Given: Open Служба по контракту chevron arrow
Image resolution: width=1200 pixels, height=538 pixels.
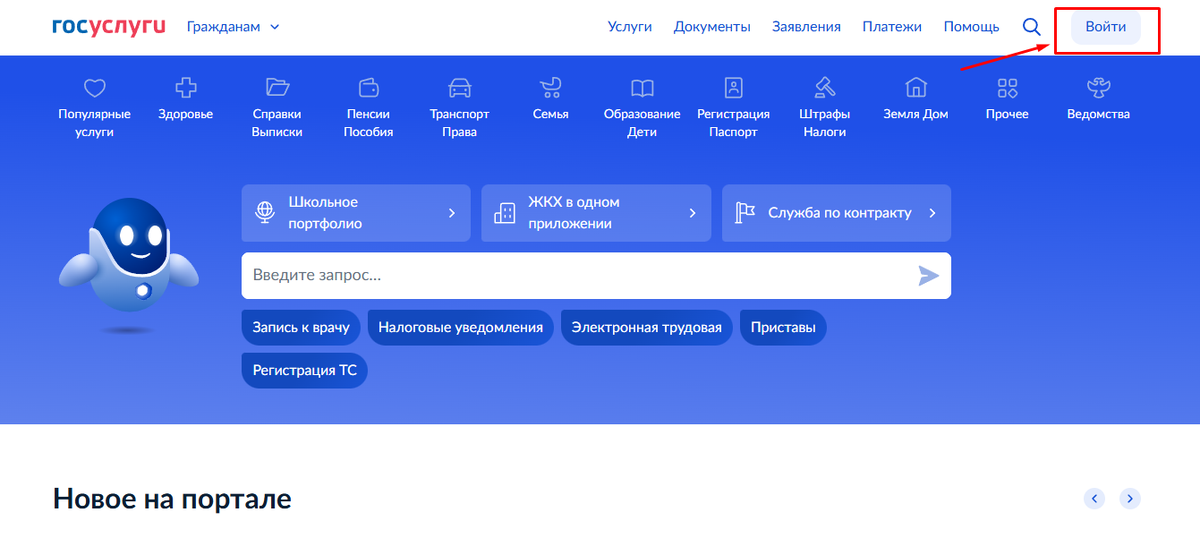Looking at the screenshot, I should pyautogui.click(x=932, y=213).
